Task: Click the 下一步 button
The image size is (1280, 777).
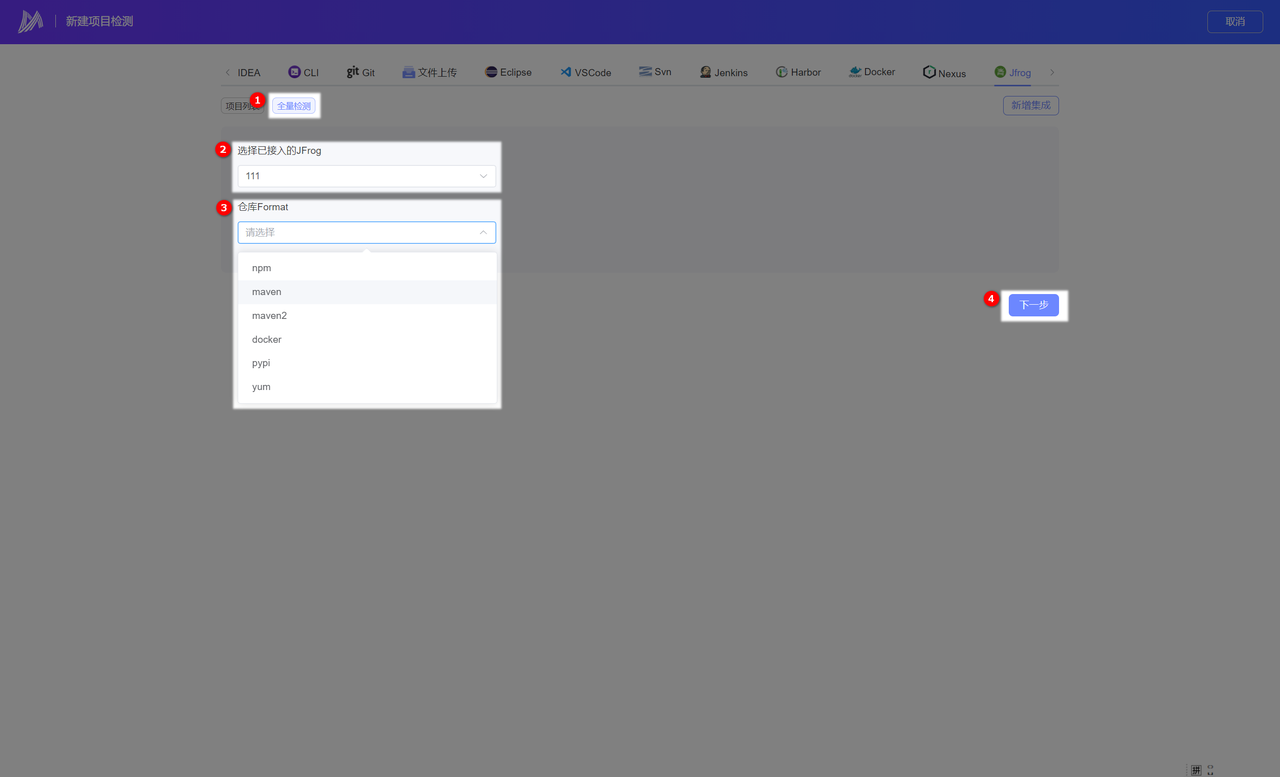Action: pyautogui.click(x=1033, y=305)
